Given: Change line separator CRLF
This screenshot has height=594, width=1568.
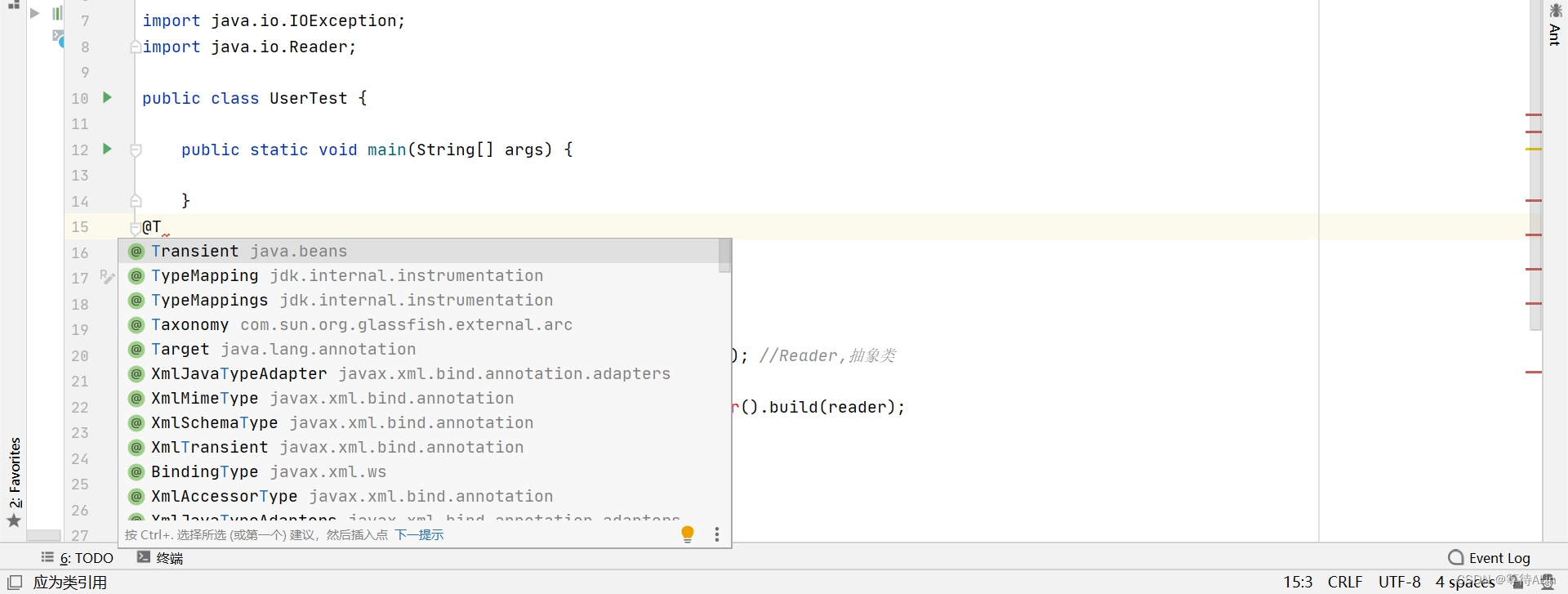Looking at the screenshot, I should click(x=1345, y=582).
